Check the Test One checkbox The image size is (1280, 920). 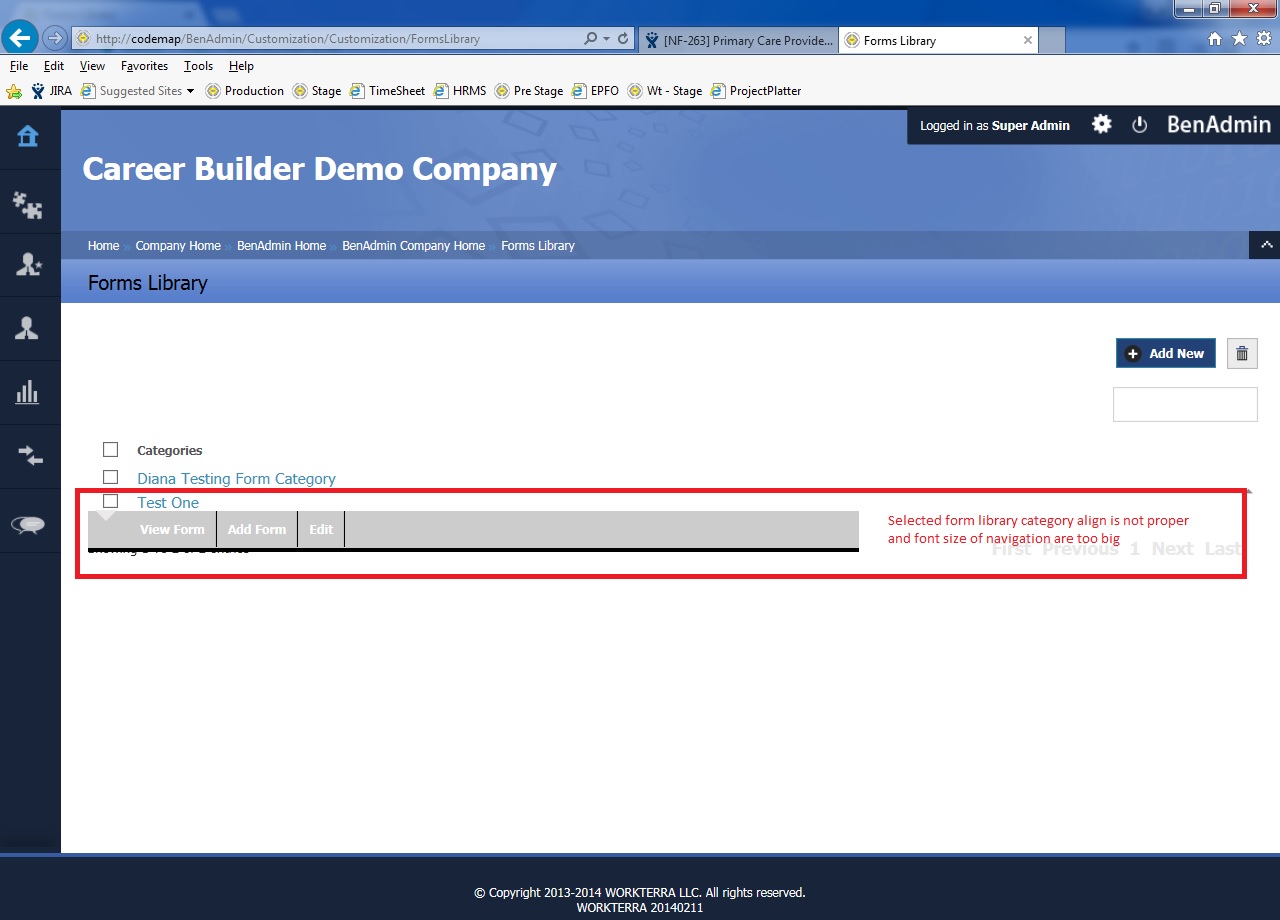(111, 501)
